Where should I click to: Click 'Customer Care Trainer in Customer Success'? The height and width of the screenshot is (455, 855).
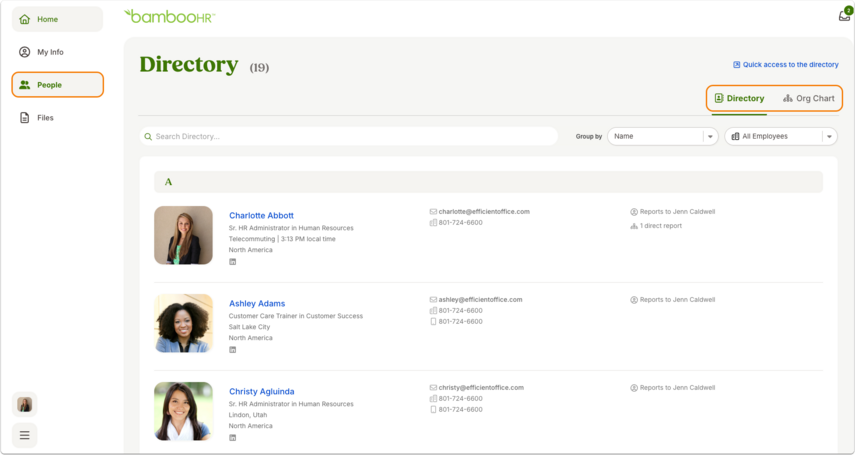coord(296,316)
